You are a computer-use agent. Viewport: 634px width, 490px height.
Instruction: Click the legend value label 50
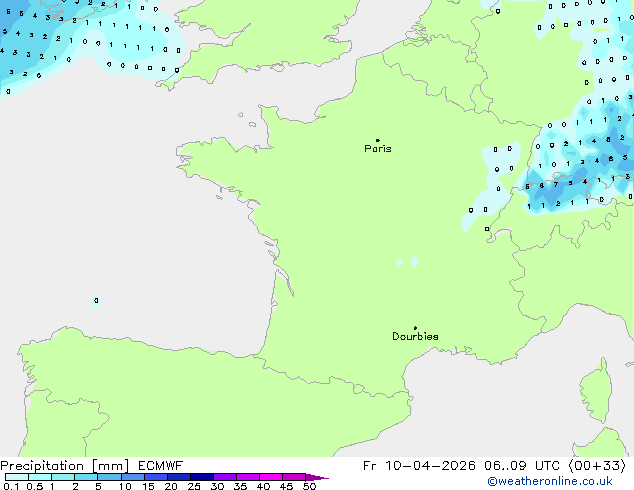(x=309, y=486)
